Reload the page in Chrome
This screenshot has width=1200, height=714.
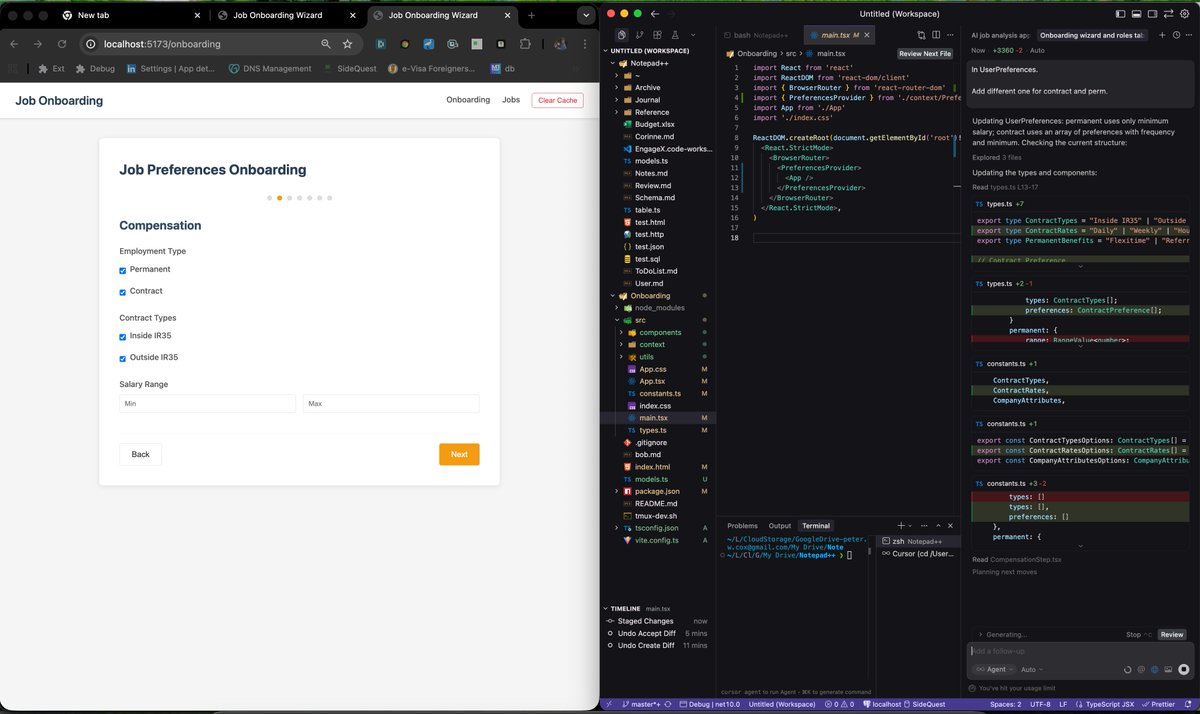pyautogui.click(x=61, y=44)
